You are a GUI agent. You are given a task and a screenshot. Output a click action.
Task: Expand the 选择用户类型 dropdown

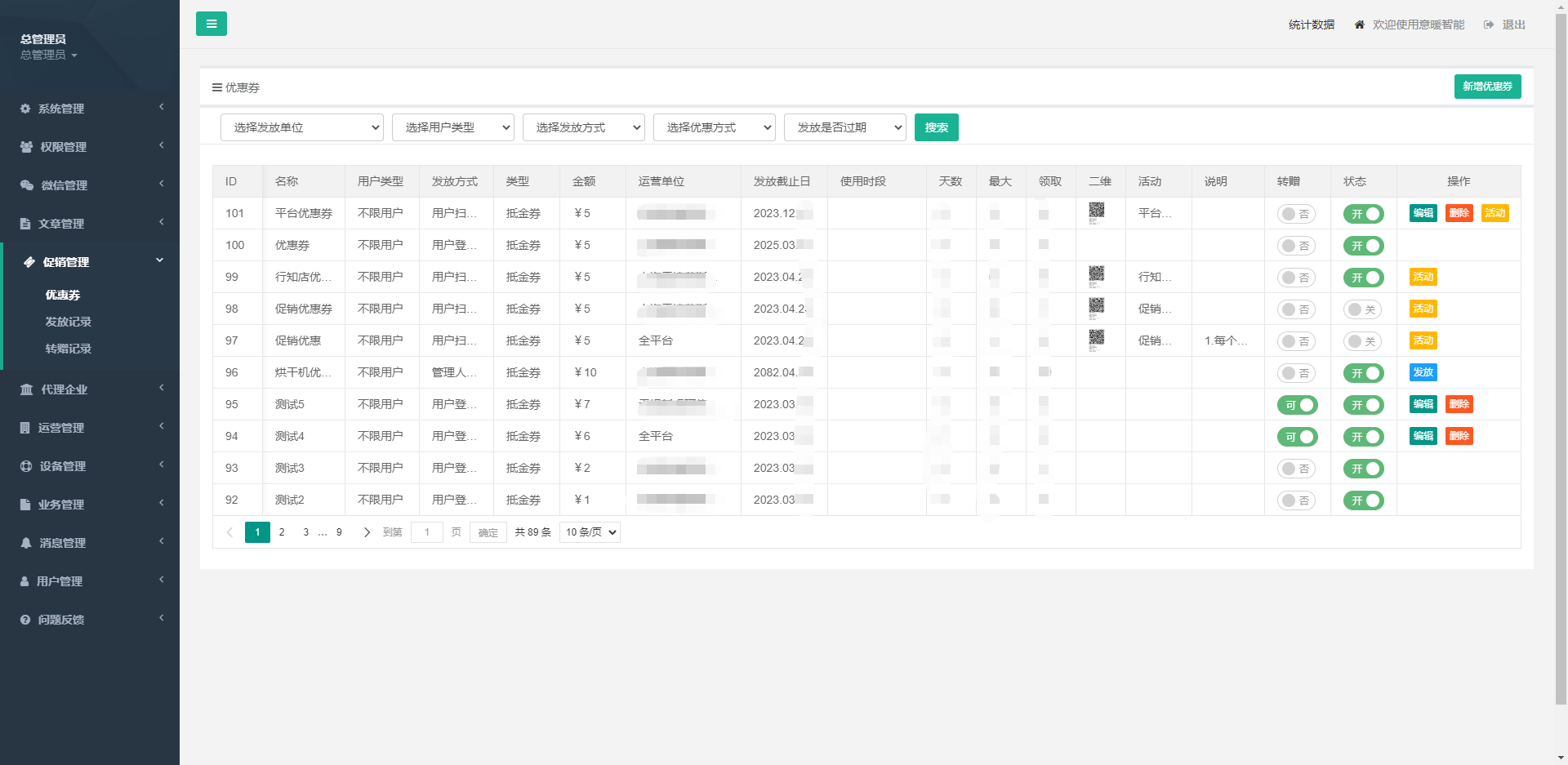(x=452, y=127)
